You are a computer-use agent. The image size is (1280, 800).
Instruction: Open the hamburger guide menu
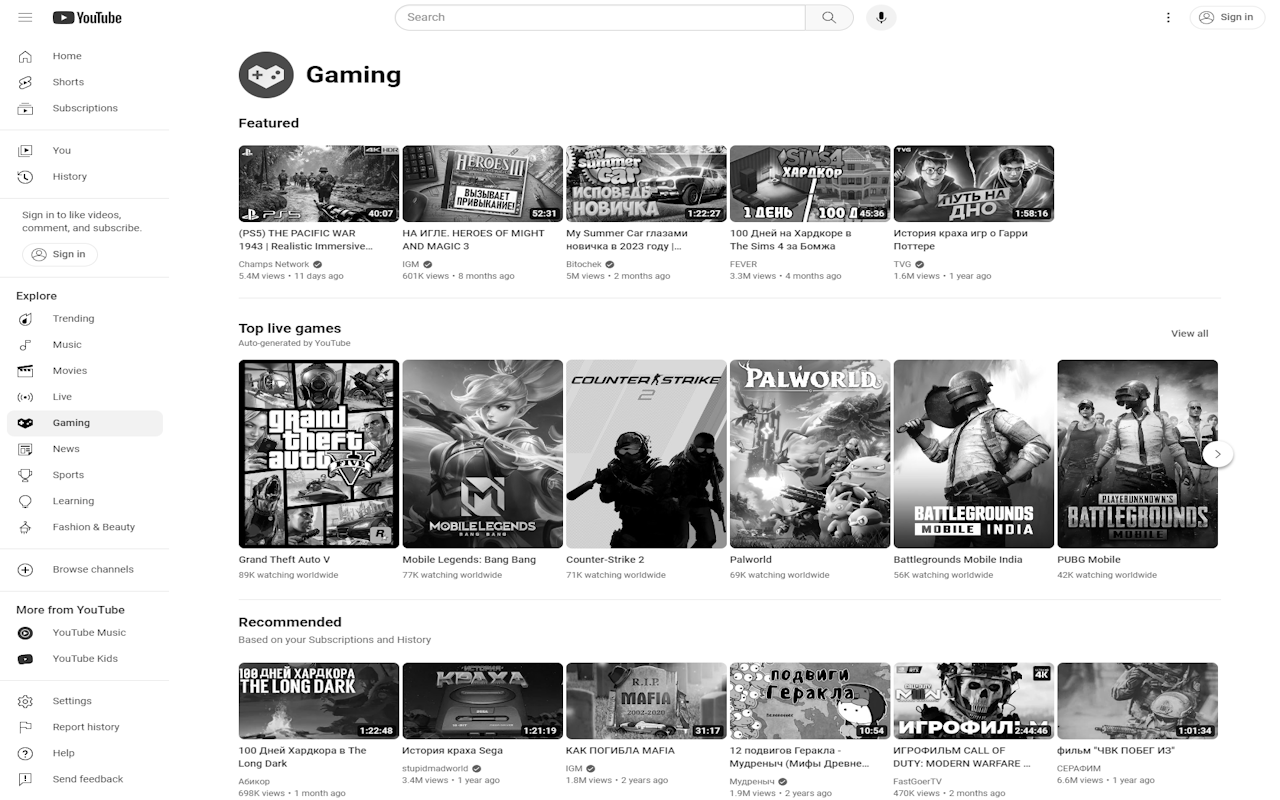[x=25, y=17]
